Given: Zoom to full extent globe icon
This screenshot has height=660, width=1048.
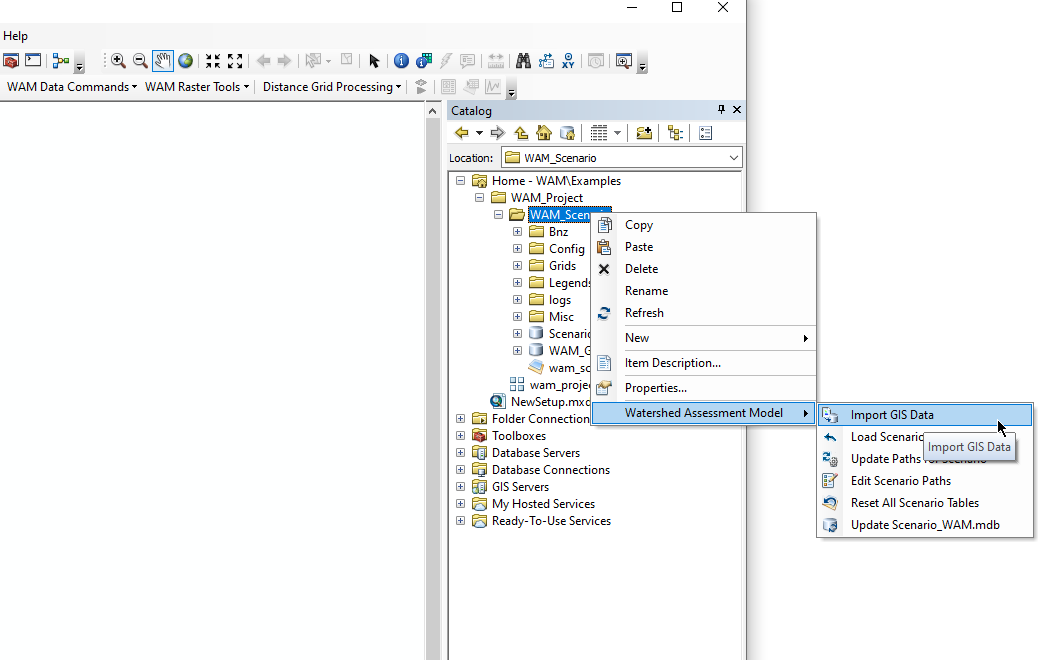Looking at the screenshot, I should point(185,61).
